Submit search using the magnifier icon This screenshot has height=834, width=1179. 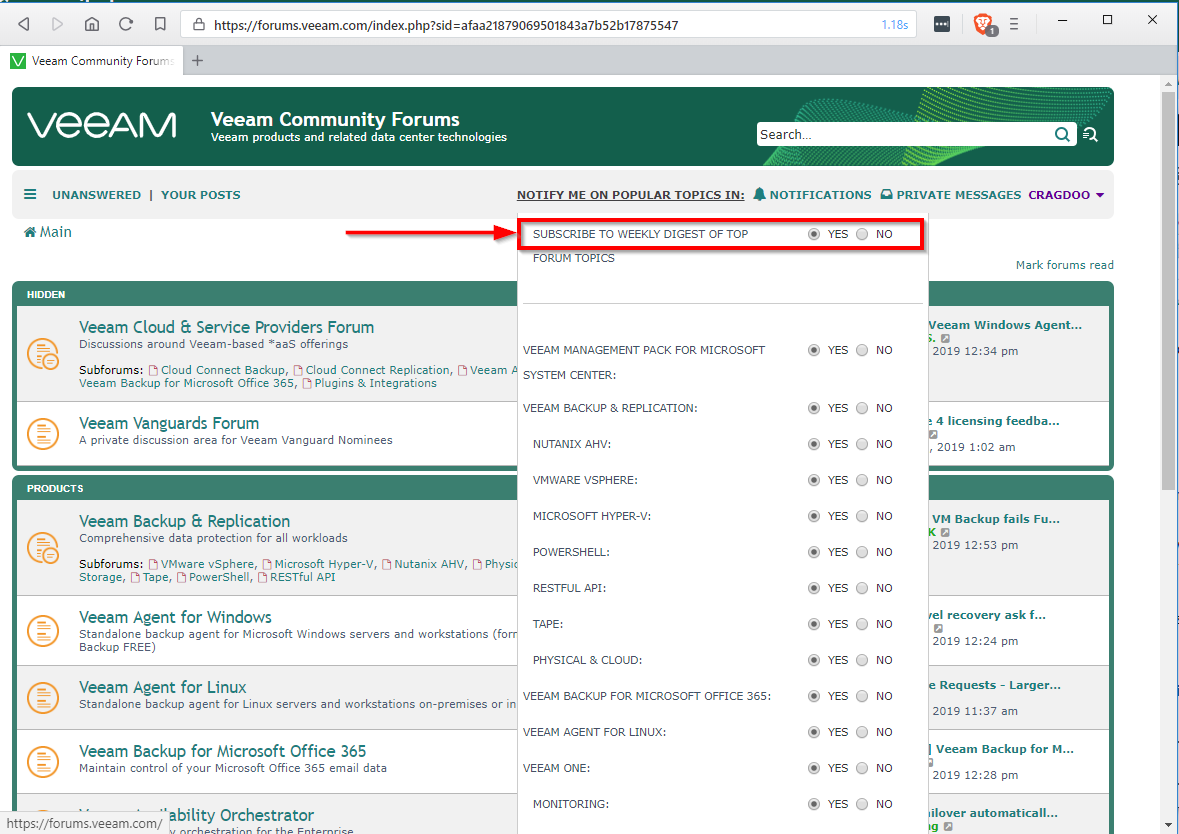tap(1062, 135)
